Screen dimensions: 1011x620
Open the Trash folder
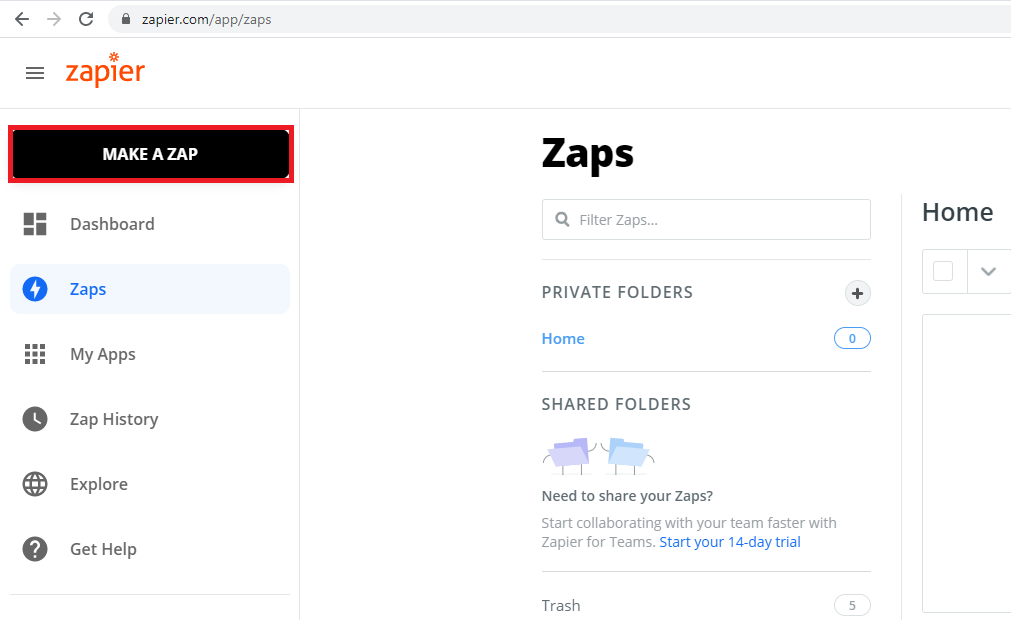(561, 606)
